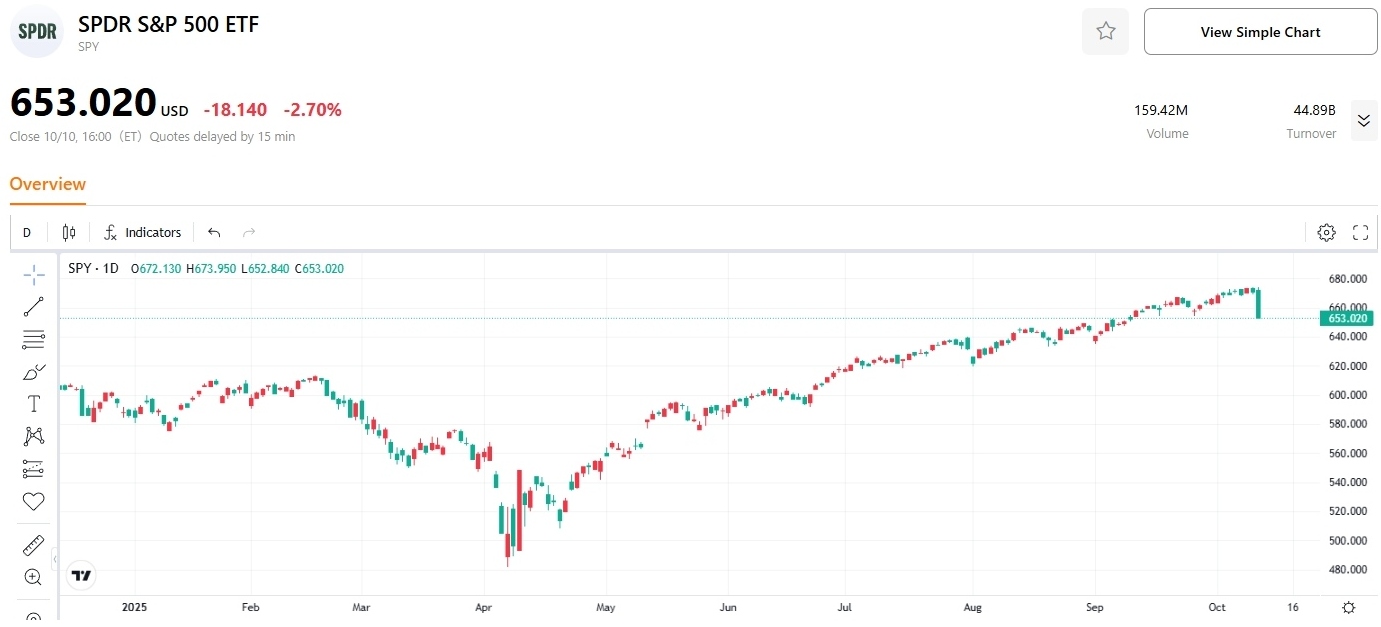The height and width of the screenshot is (627, 1381).
Task: Open the chart patterns tool
Action: (x=34, y=436)
